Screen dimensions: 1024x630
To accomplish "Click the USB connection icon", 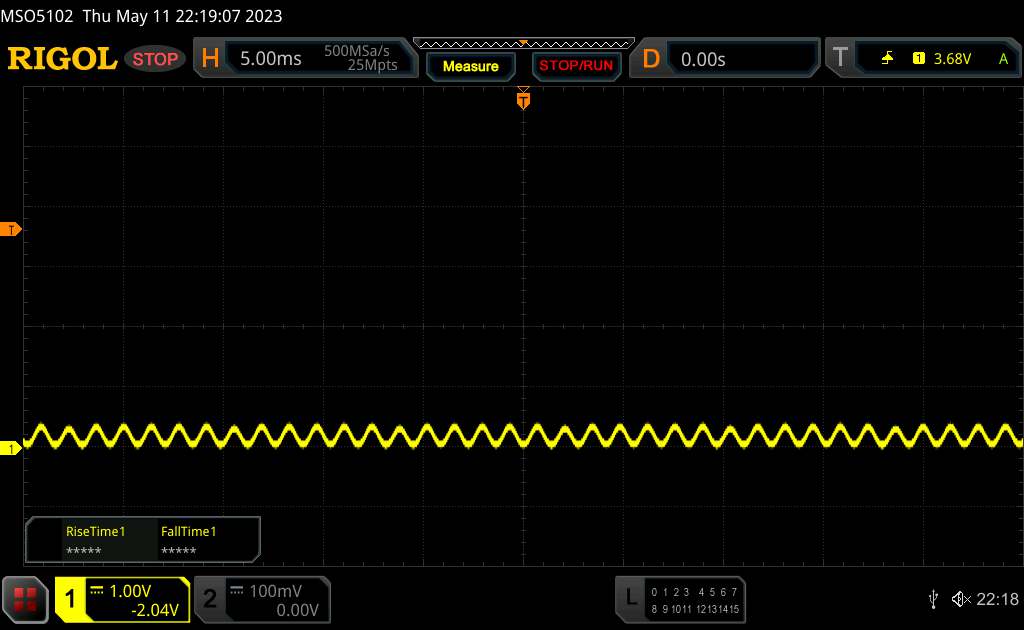I will 933,599.
